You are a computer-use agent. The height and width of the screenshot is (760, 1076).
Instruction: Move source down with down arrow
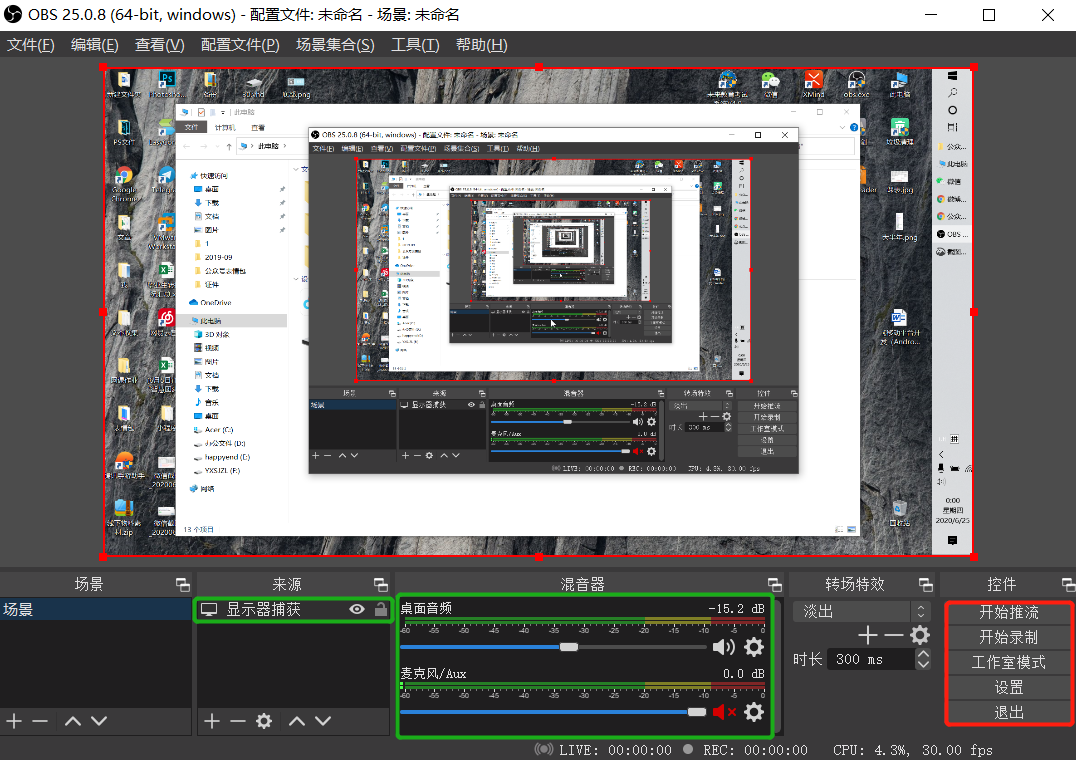(323, 721)
